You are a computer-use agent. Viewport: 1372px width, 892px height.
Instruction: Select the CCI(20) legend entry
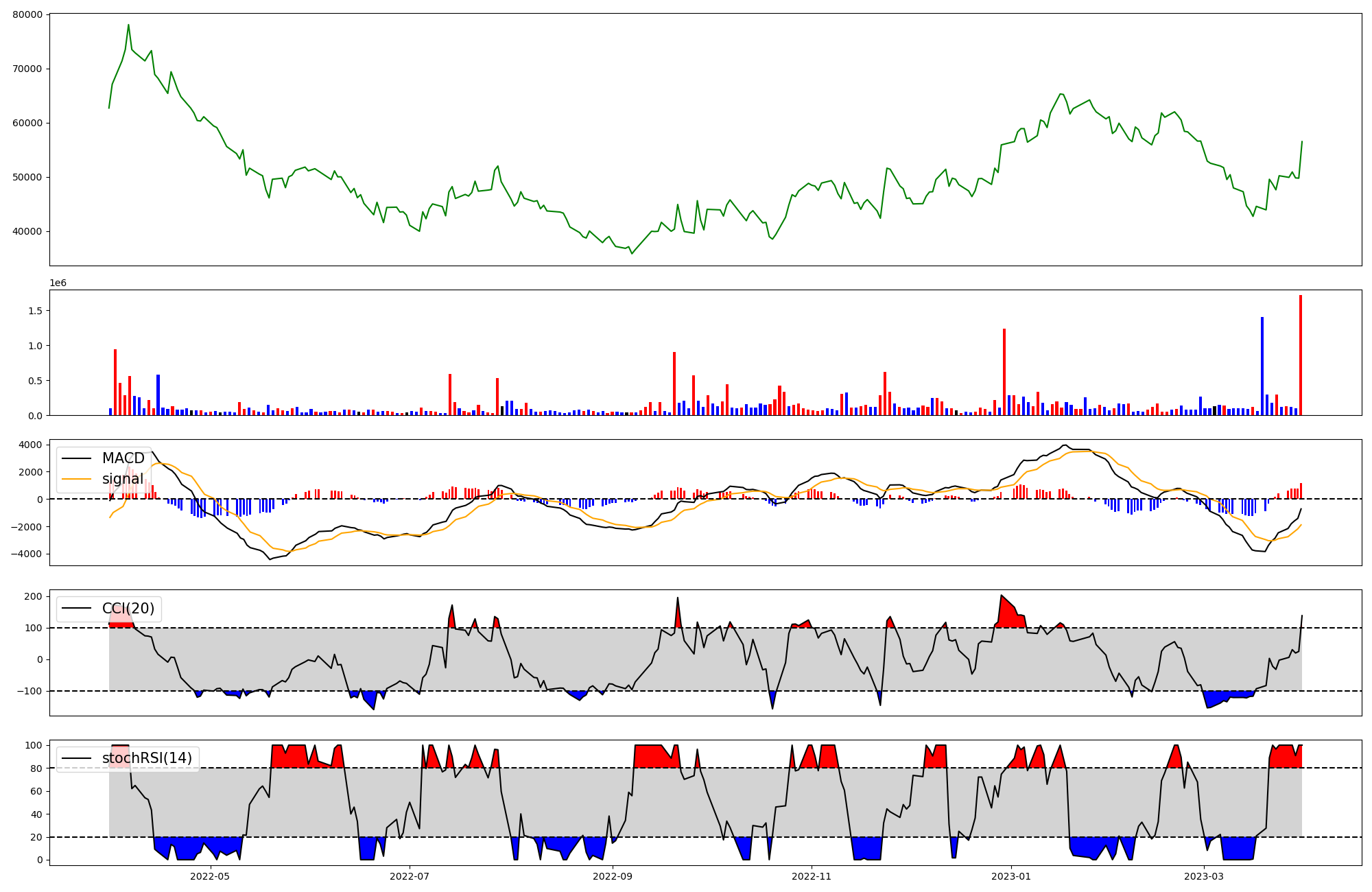click(x=128, y=609)
